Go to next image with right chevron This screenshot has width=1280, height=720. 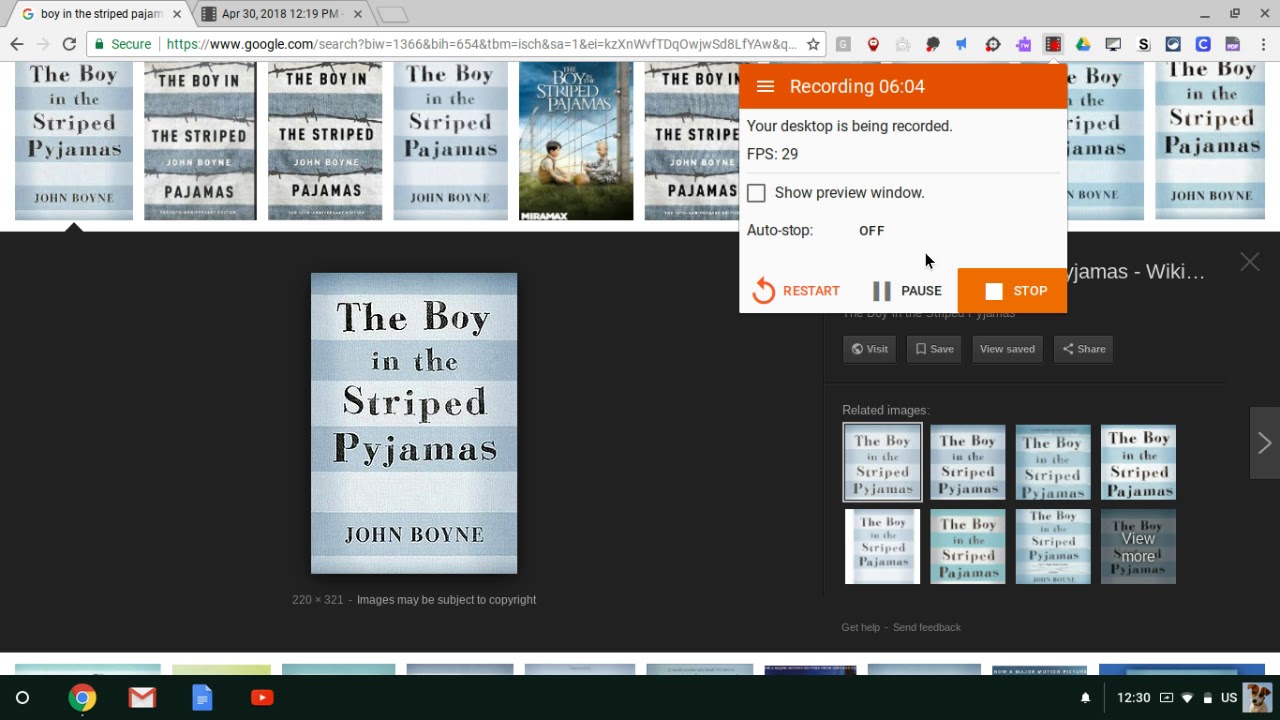click(1265, 443)
